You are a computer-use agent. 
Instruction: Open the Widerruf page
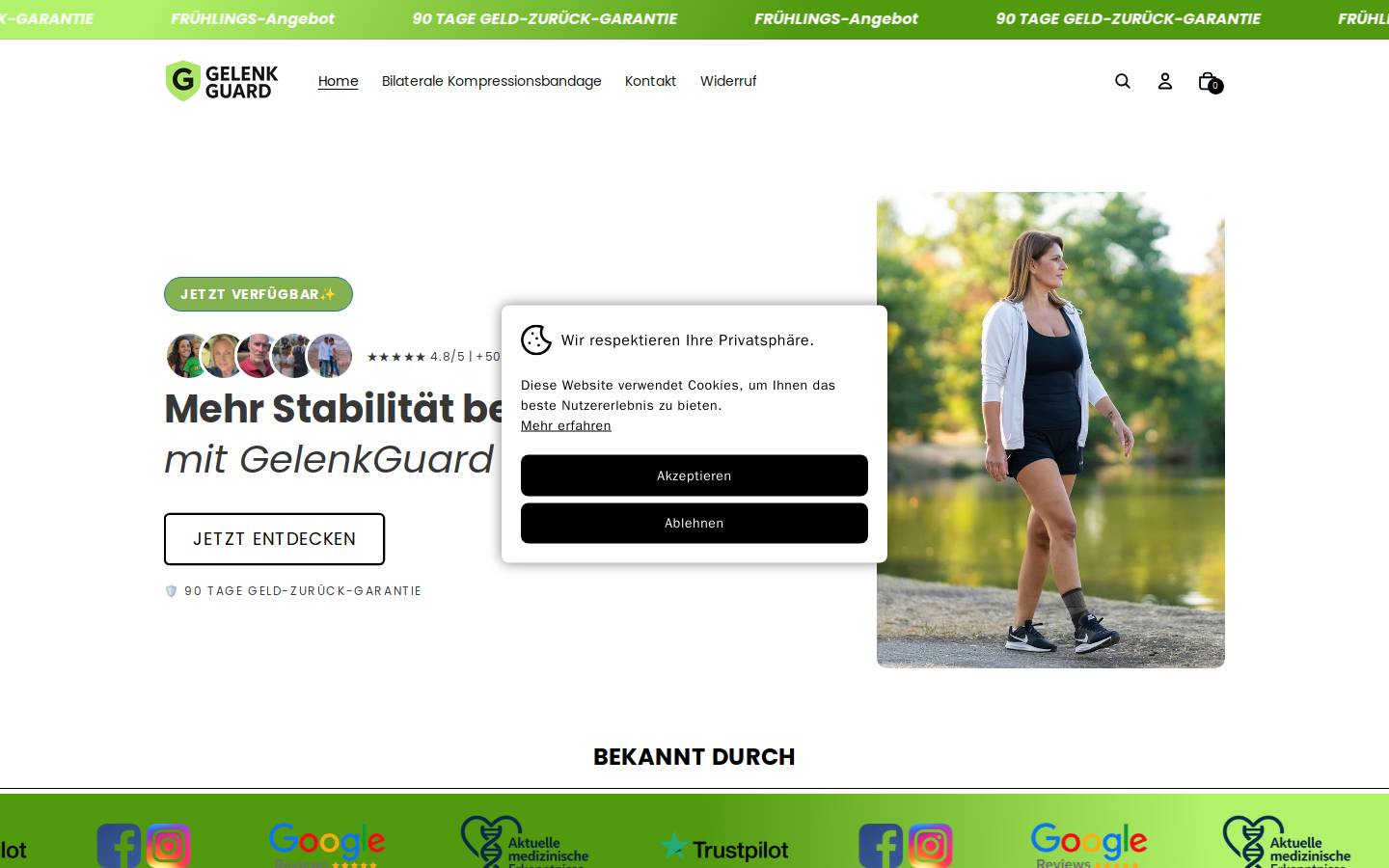coord(728,81)
